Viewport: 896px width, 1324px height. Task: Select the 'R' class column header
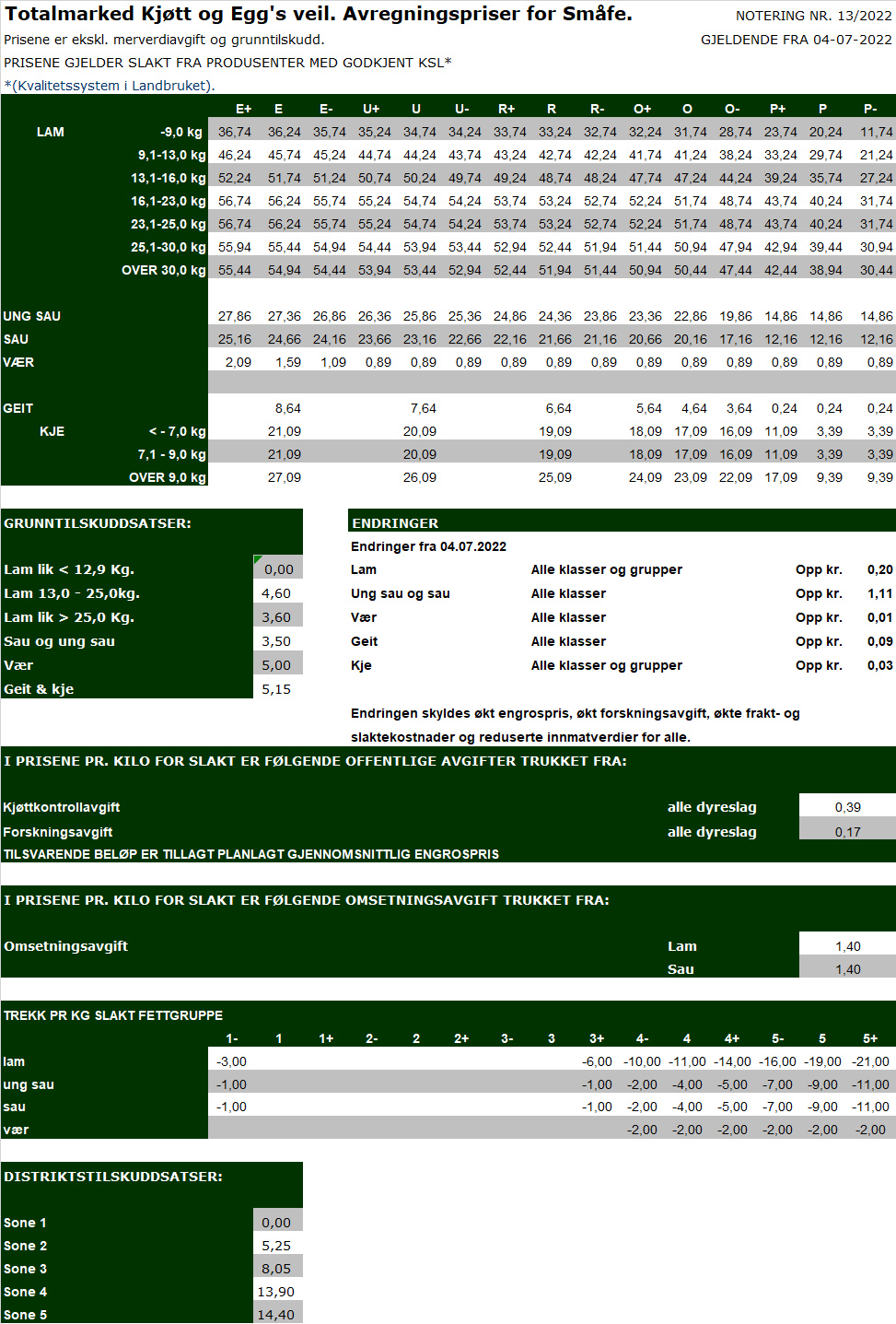(552, 109)
